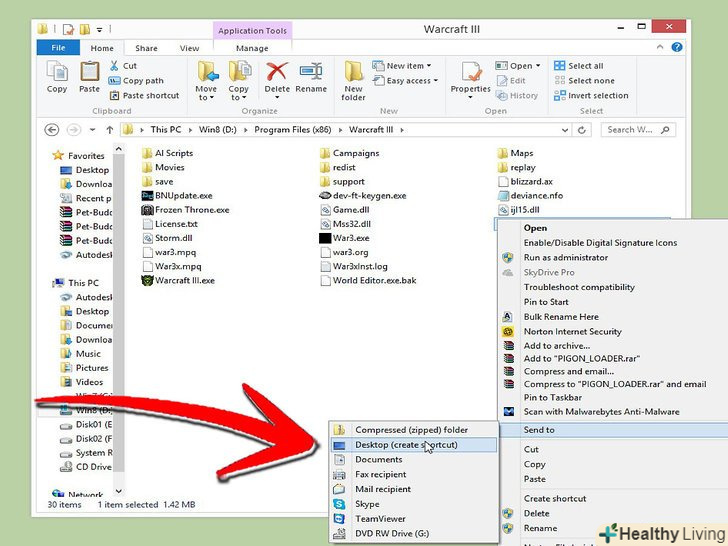
Task: Click the Copy to folder icon
Action: 240,72
